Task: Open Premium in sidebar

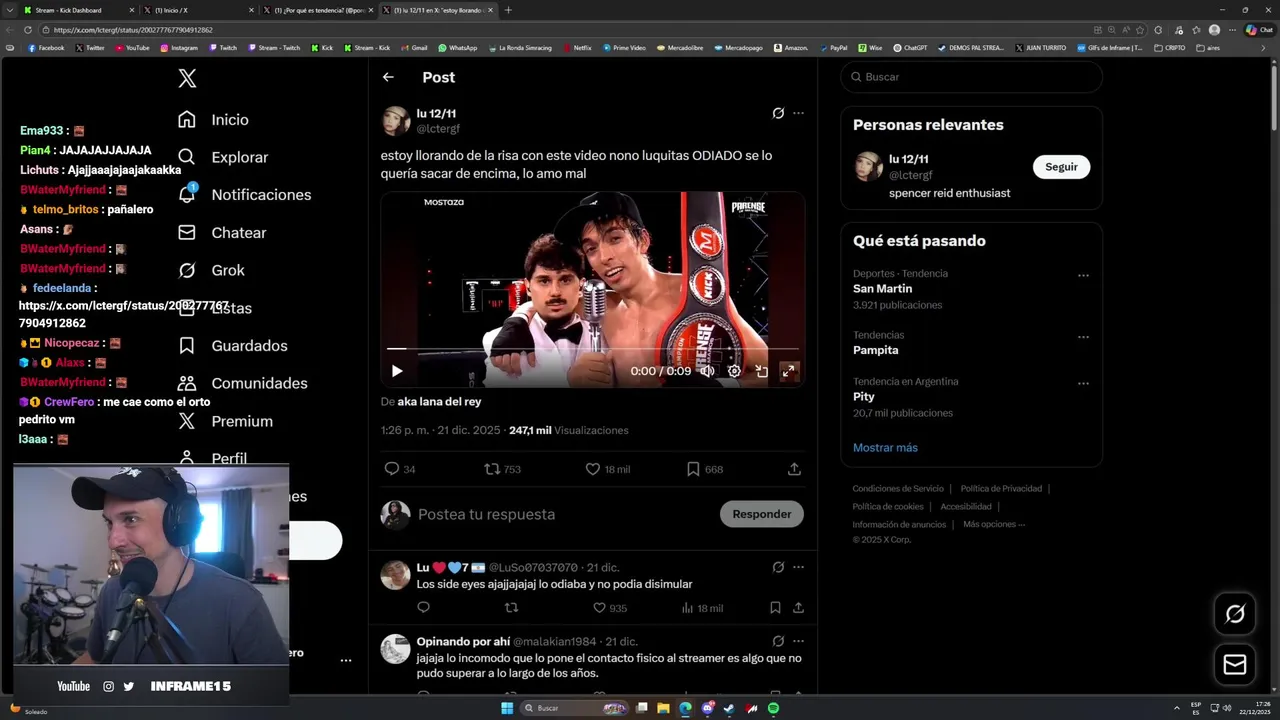Action: [225, 421]
